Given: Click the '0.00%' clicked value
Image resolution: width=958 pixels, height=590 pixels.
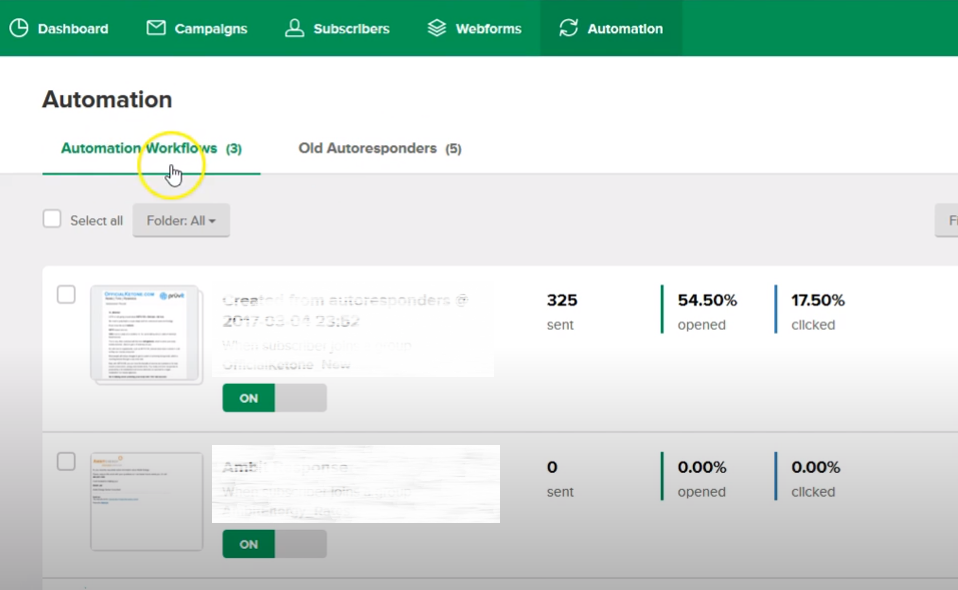Looking at the screenshot, I should coord(816,467).
